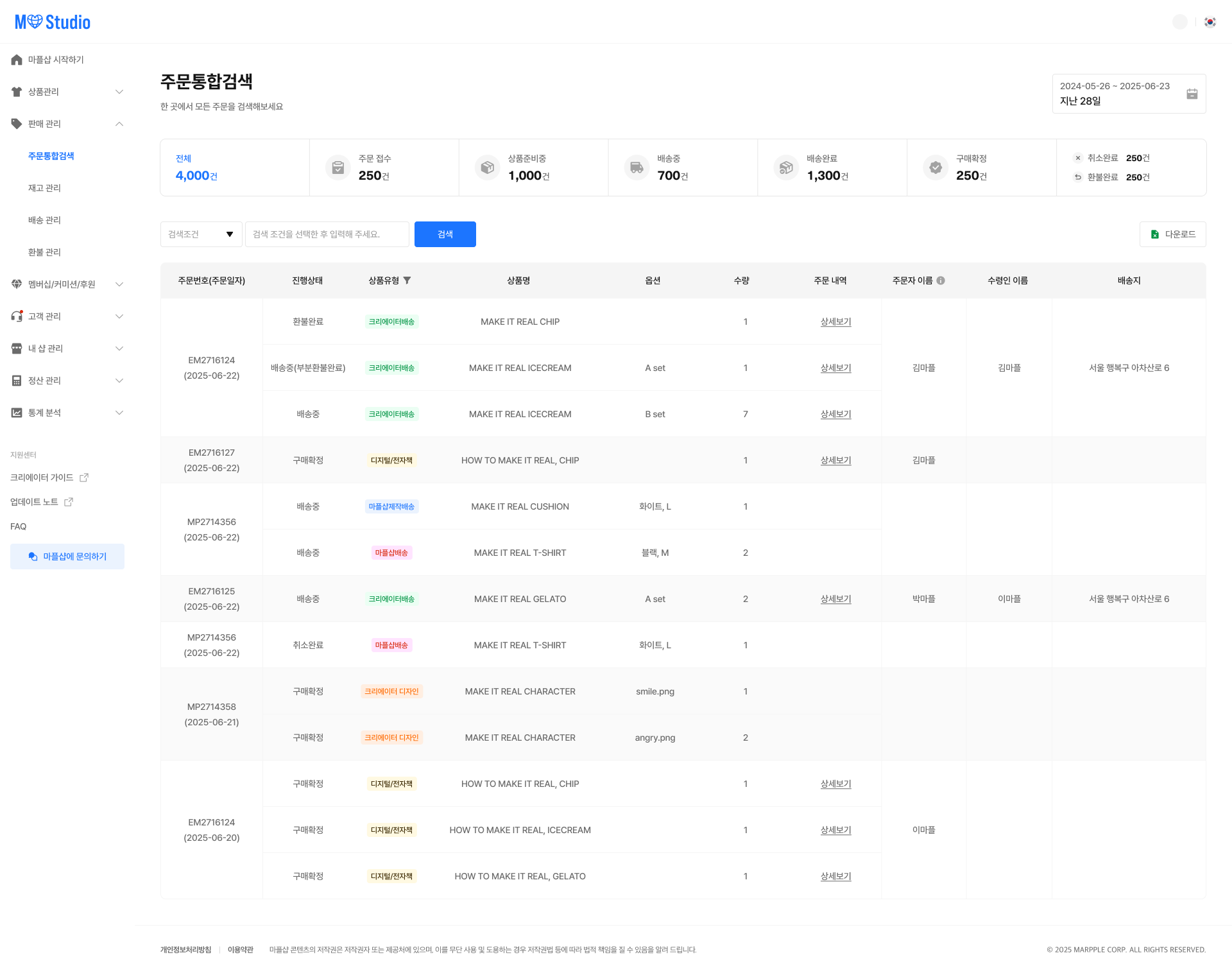
Task: Click the 배송중 truck icon
Action: pos(637,168)
